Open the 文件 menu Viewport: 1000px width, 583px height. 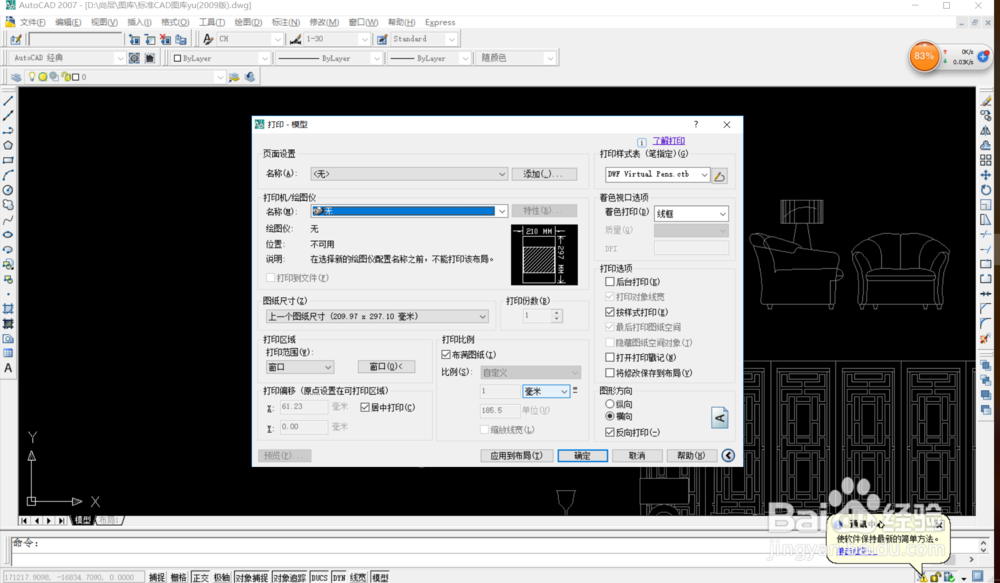coord(33,22)
